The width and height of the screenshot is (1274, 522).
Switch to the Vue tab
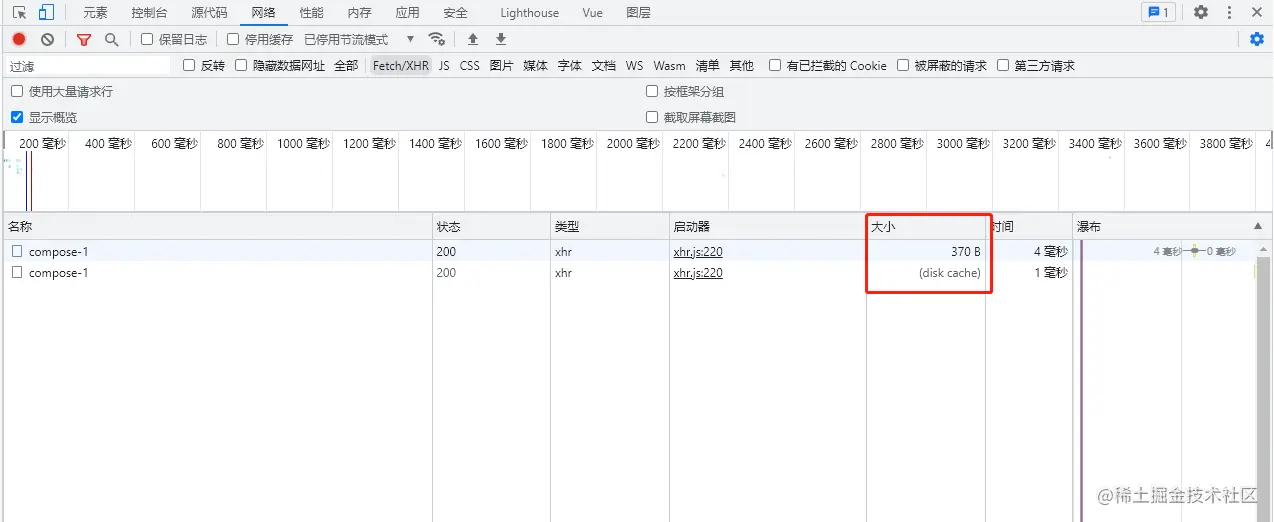click(x=593, y=13)
